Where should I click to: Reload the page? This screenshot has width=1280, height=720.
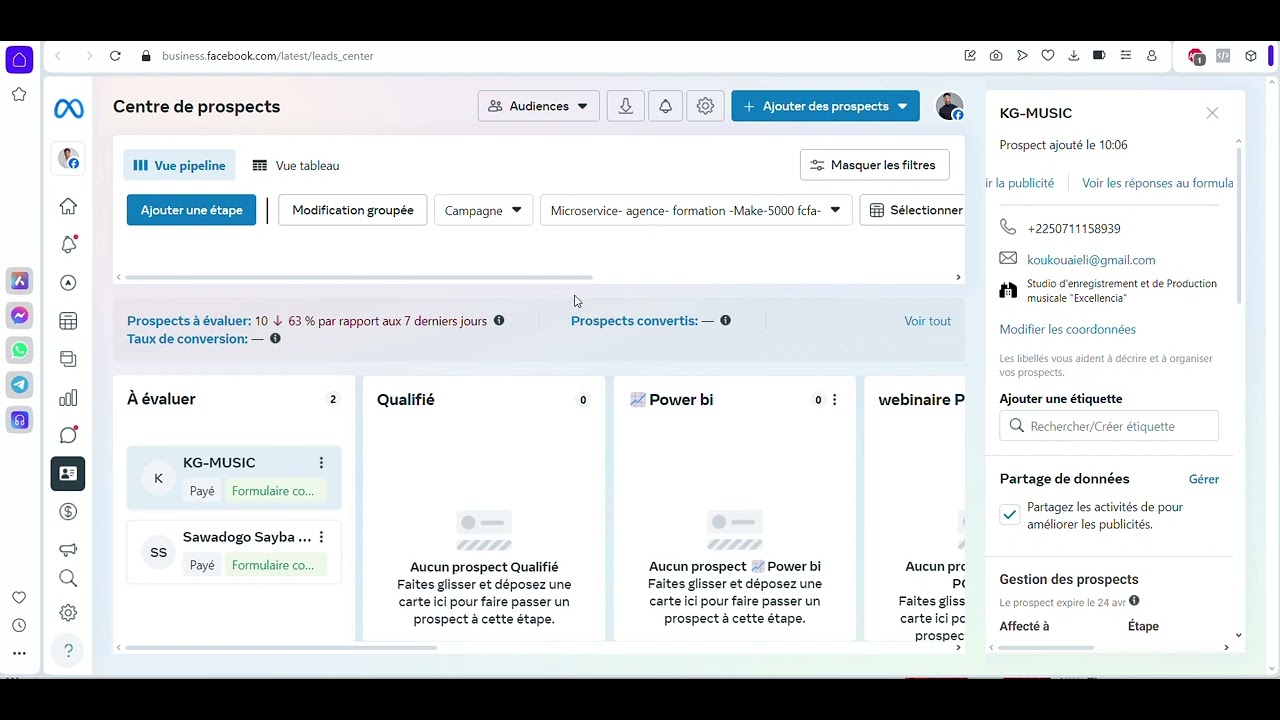tap(115, 56)
